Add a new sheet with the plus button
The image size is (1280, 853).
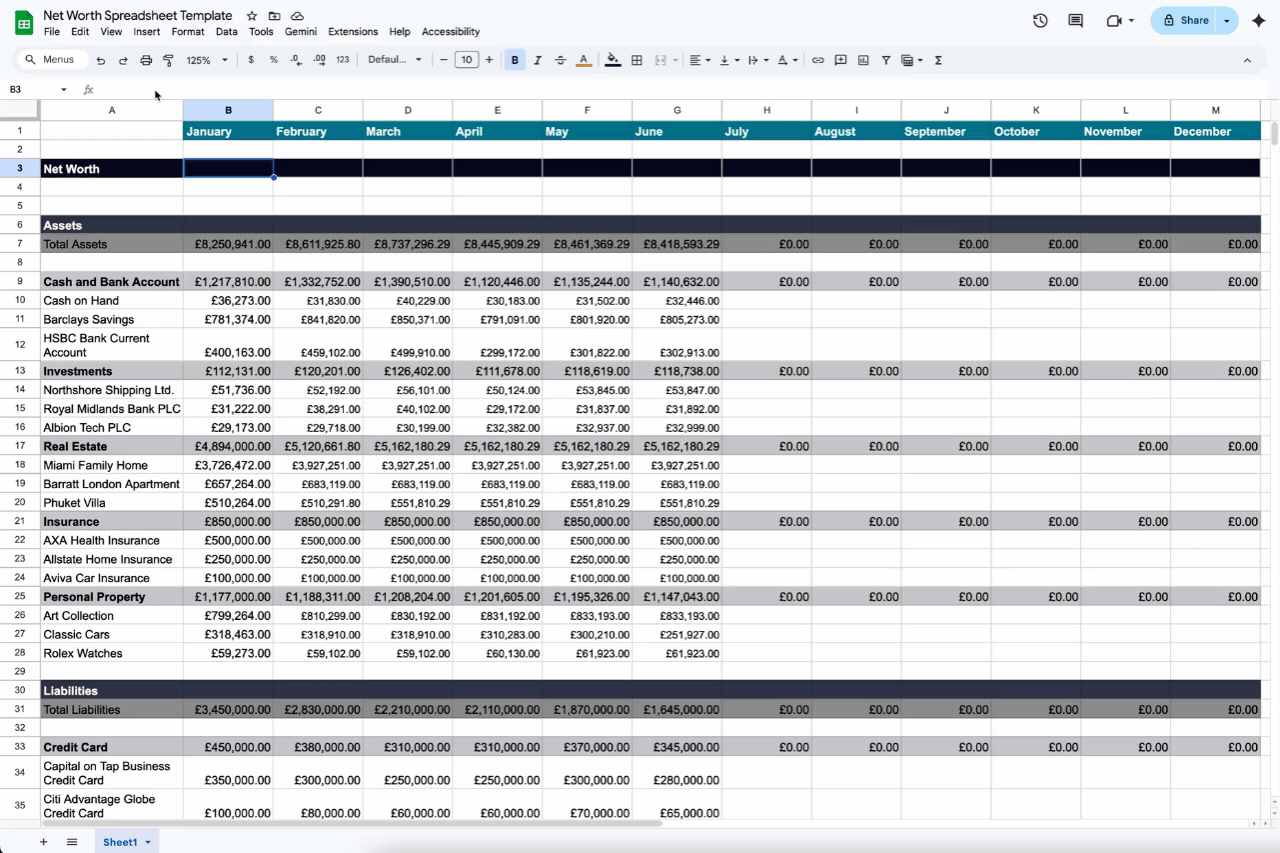(x=43, y=842)
